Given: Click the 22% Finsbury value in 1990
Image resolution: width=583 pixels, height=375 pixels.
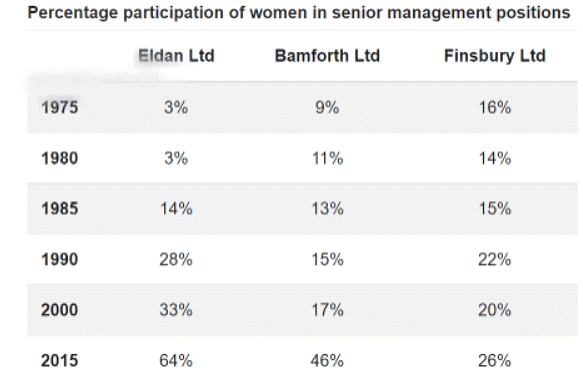Looking at the screenshot, I should (495, 259).
